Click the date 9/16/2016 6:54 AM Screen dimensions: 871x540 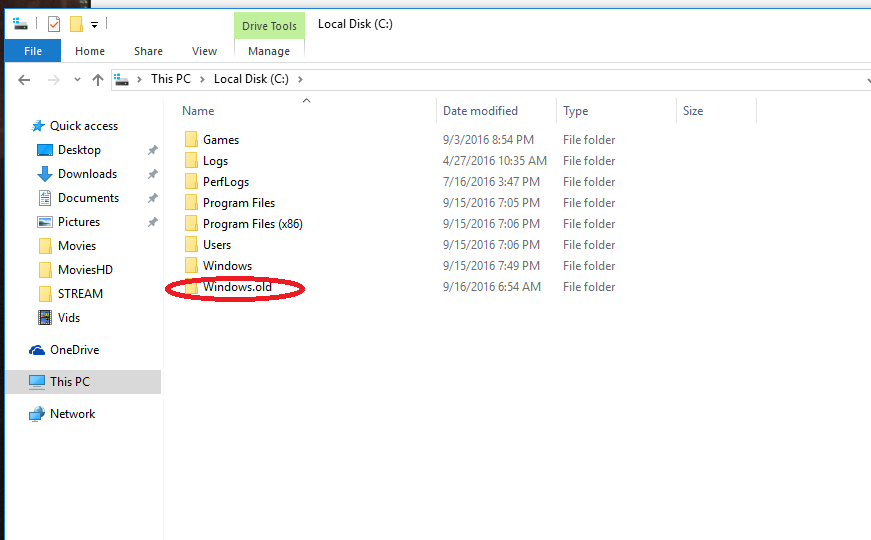[x=492, y=287]
